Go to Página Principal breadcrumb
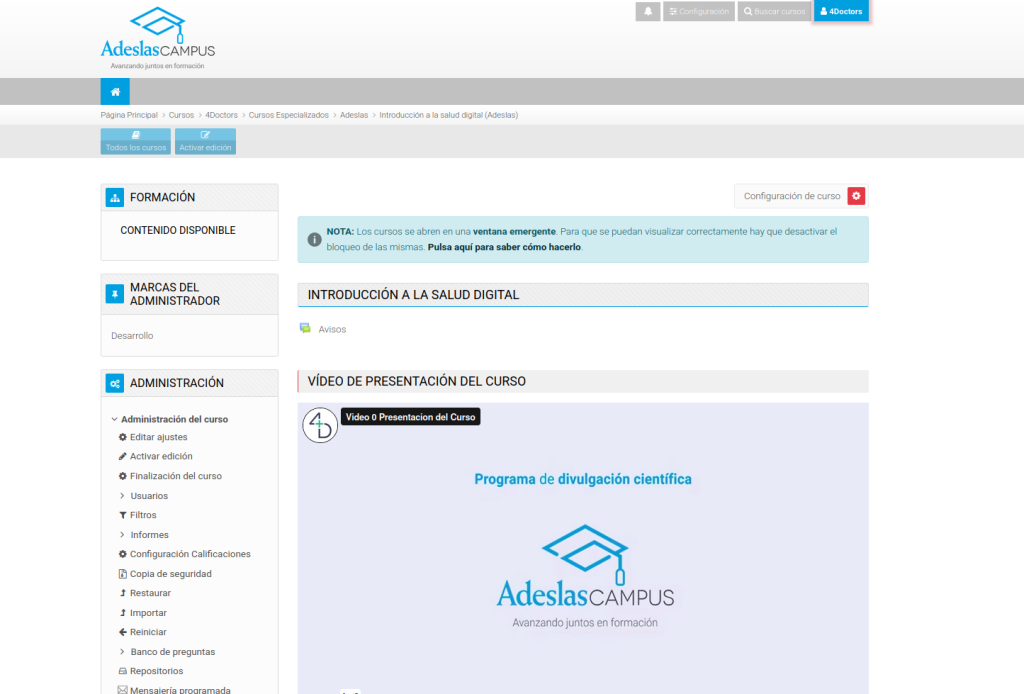 129,115
